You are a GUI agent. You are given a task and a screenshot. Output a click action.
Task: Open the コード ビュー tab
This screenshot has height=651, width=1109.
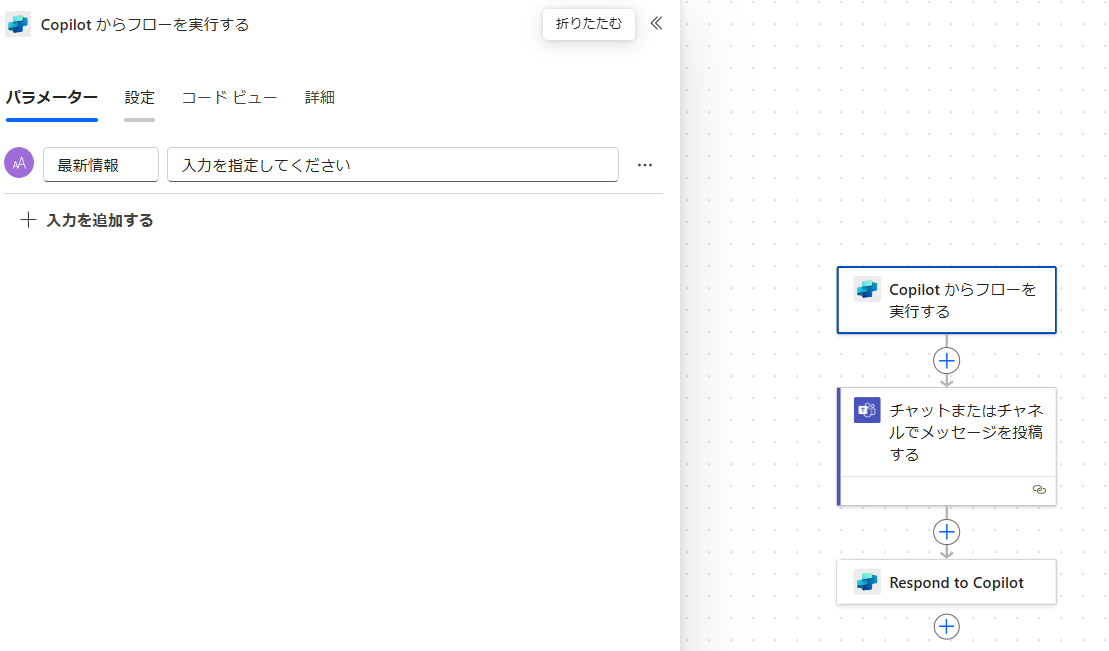229,98
